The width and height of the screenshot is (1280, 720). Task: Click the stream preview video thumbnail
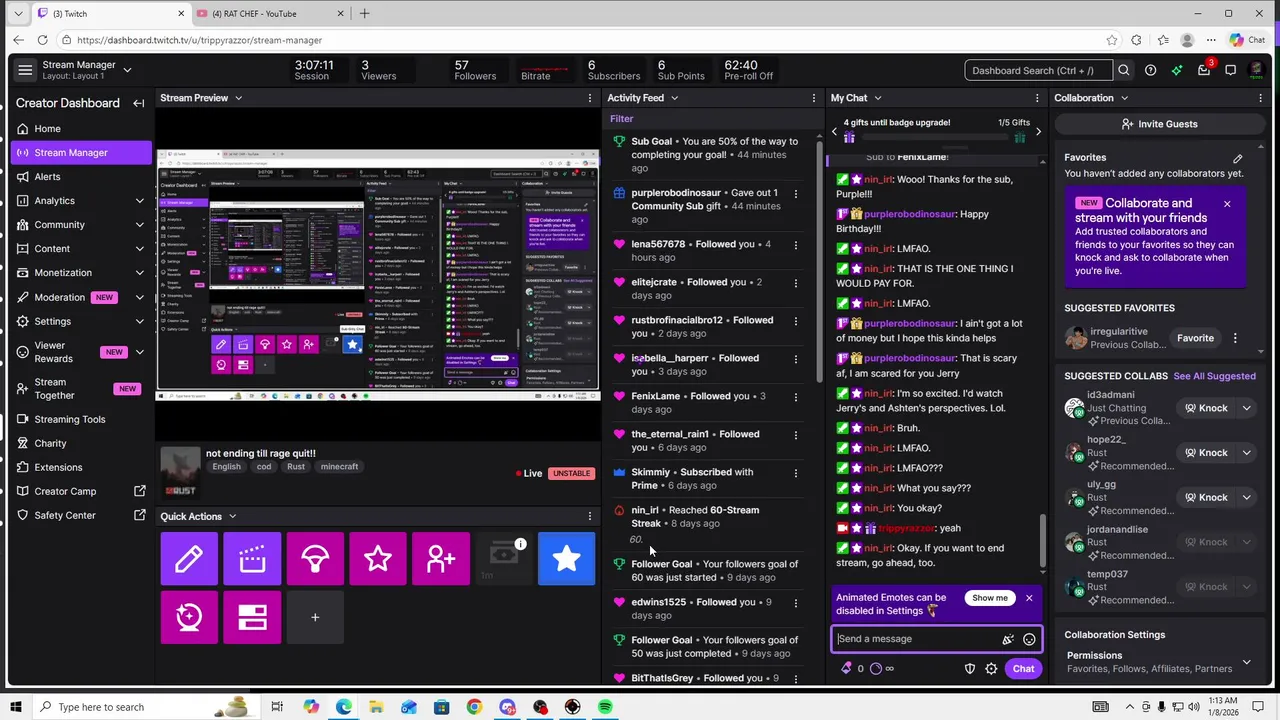pyautogui.click(x=378, y=275)
